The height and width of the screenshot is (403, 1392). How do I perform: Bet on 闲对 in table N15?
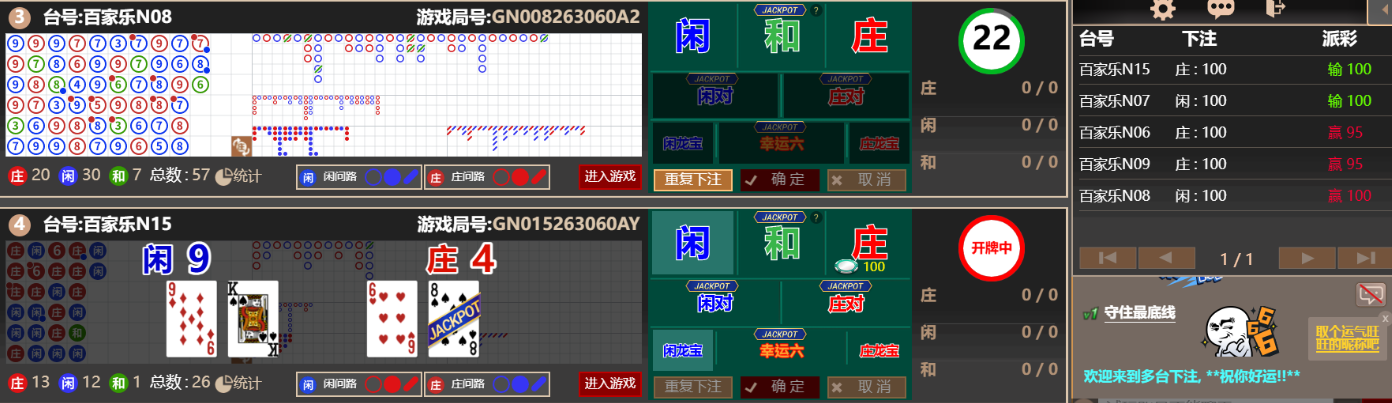click(x=715, y=302)
